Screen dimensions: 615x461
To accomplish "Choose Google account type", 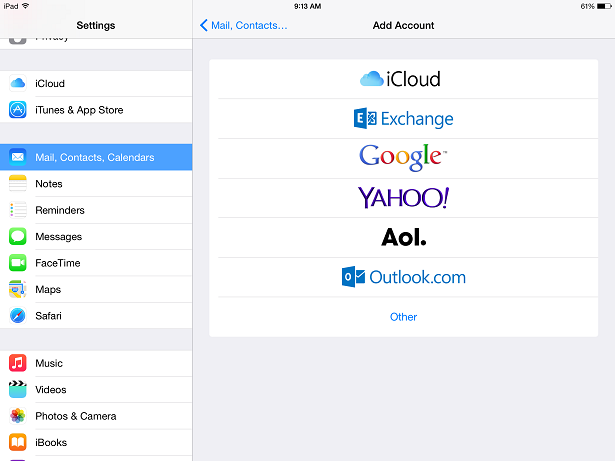I will click(x=403, y=158).
